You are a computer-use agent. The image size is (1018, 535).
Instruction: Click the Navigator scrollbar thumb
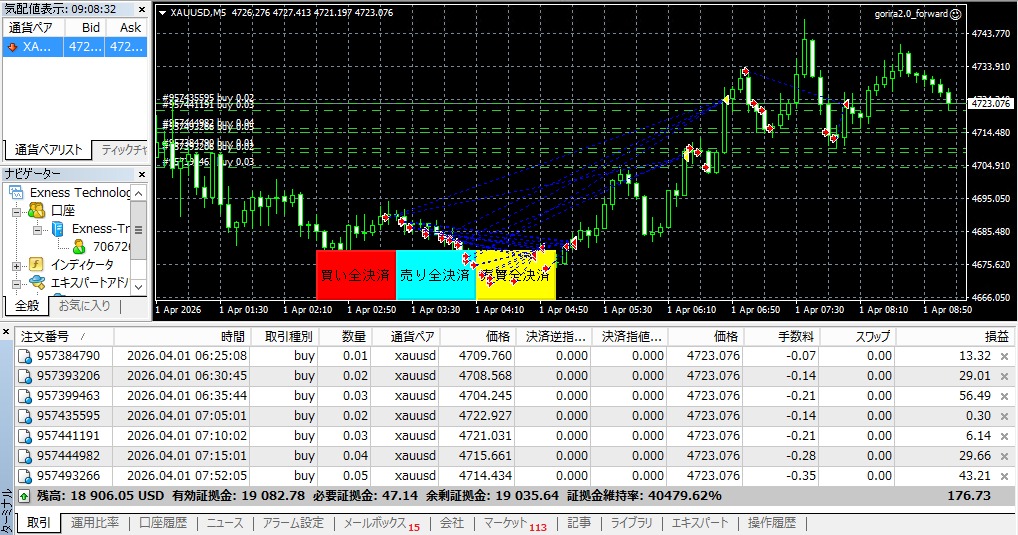pyautogui.click(x=138, y=230)
